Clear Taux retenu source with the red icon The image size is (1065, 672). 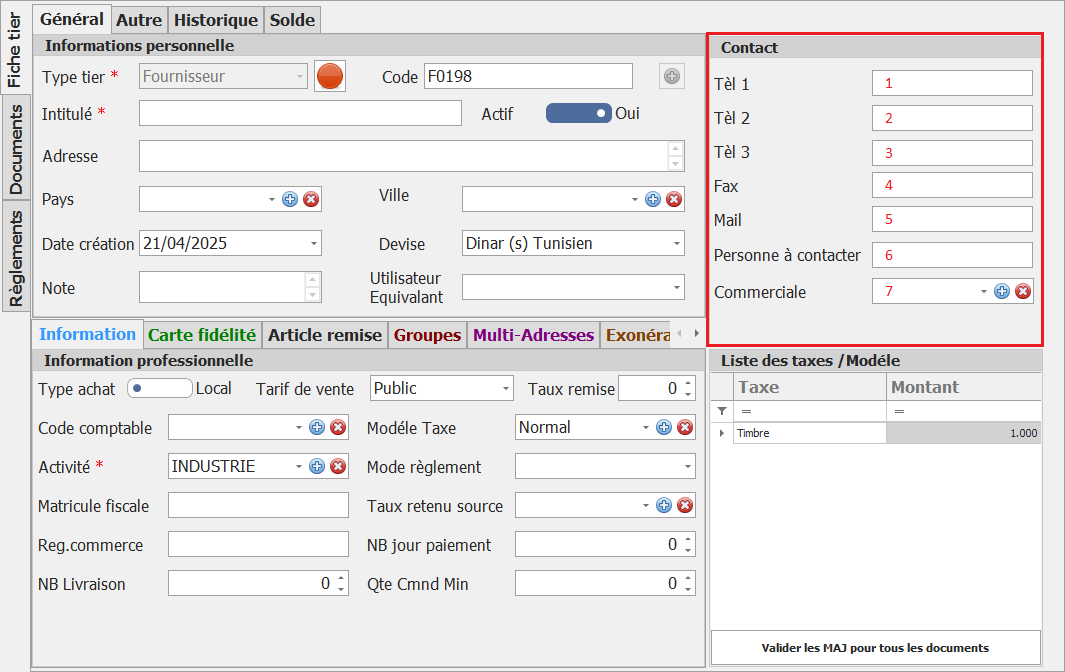(685, 505)
